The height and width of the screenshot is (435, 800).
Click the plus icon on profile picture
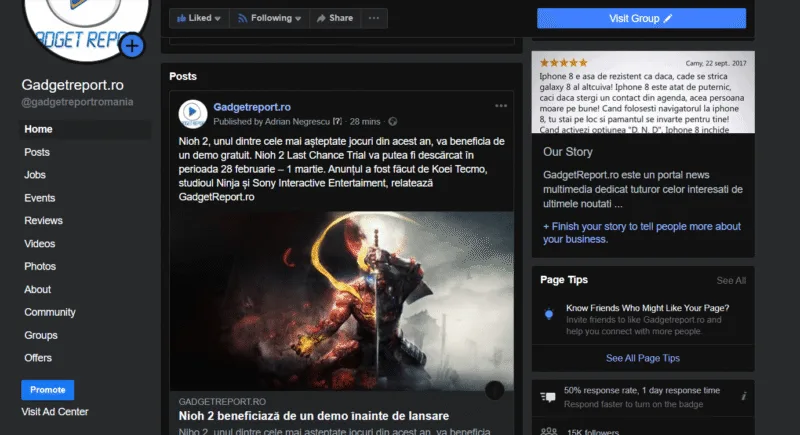click(132, 46)
